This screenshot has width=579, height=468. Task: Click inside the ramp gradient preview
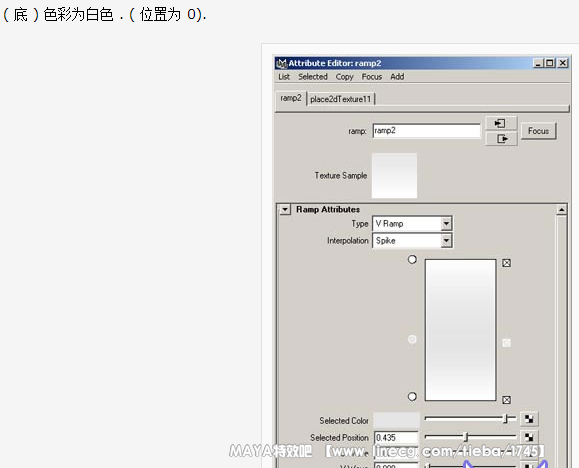(x=460, y=330)
